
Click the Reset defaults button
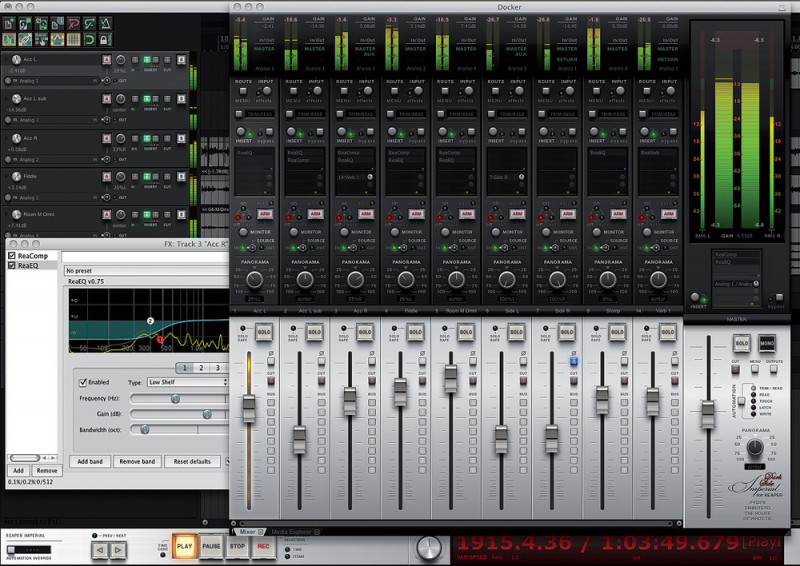tap(191, 461)
